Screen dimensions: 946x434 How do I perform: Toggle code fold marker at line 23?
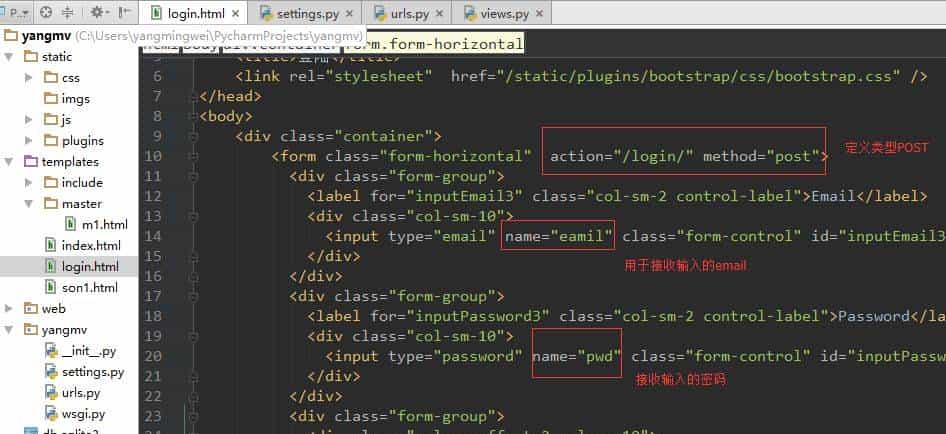(x=193, y=416)
